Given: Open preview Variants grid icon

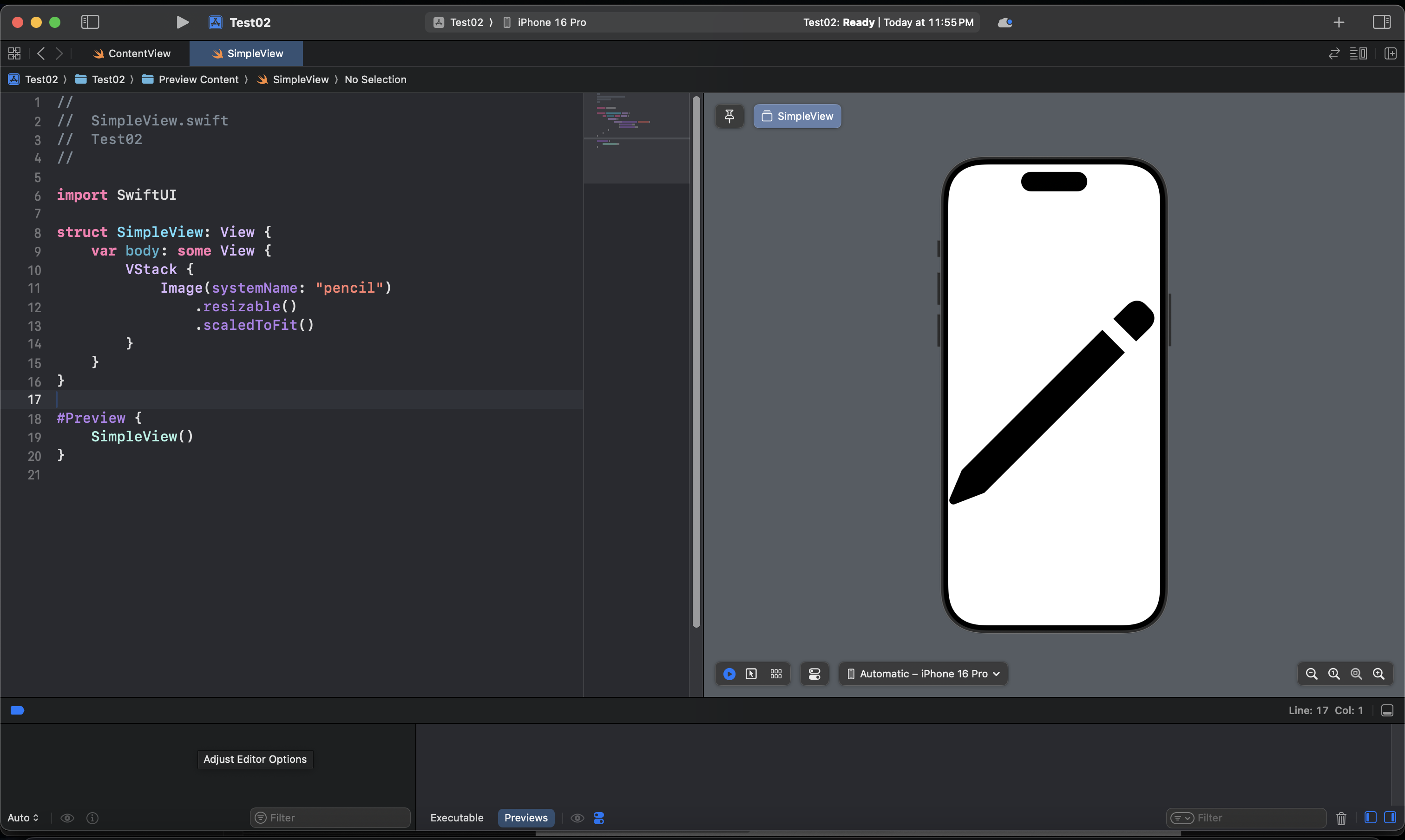Looking at the screenshot, I should 776,674.
